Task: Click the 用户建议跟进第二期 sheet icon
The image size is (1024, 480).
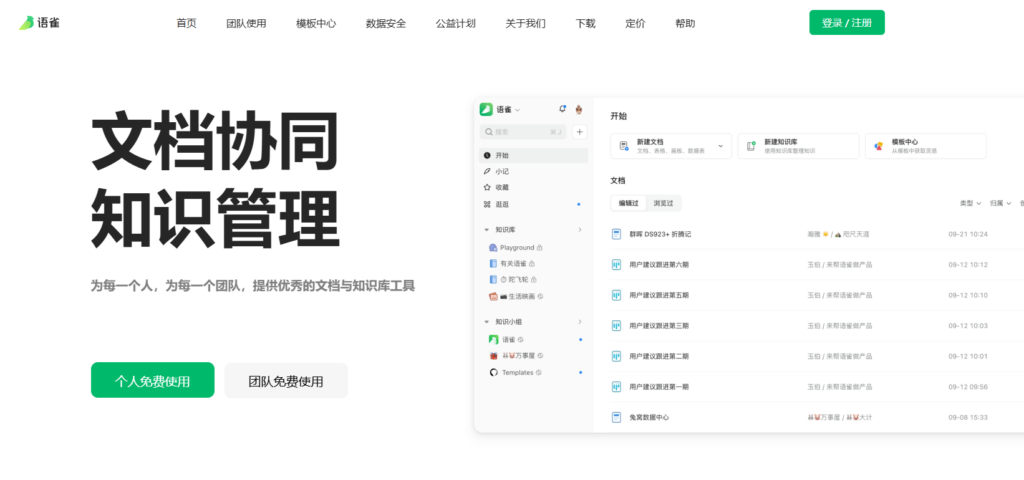Action: (x=616, y=356)
